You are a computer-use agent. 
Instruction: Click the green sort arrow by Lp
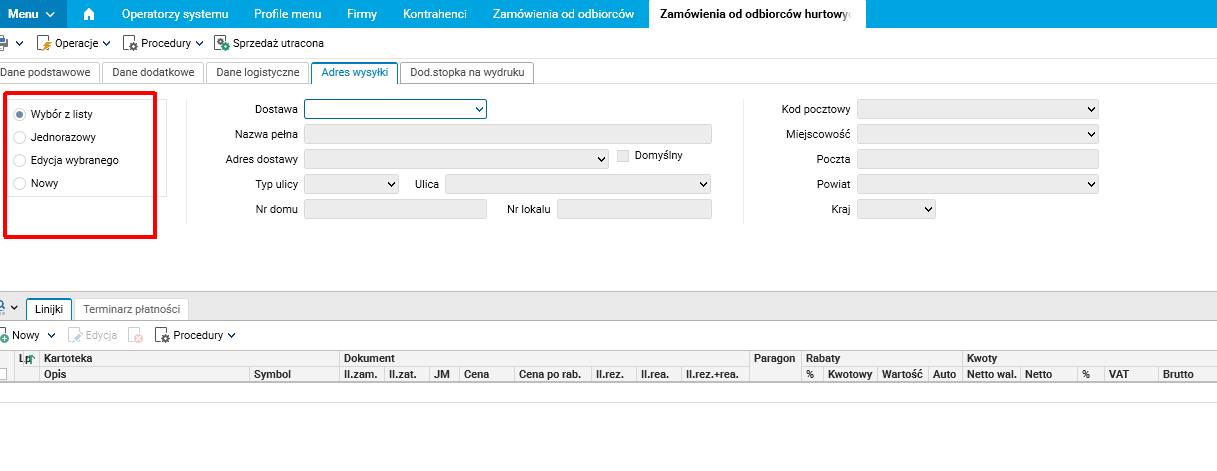coord(29,359)
